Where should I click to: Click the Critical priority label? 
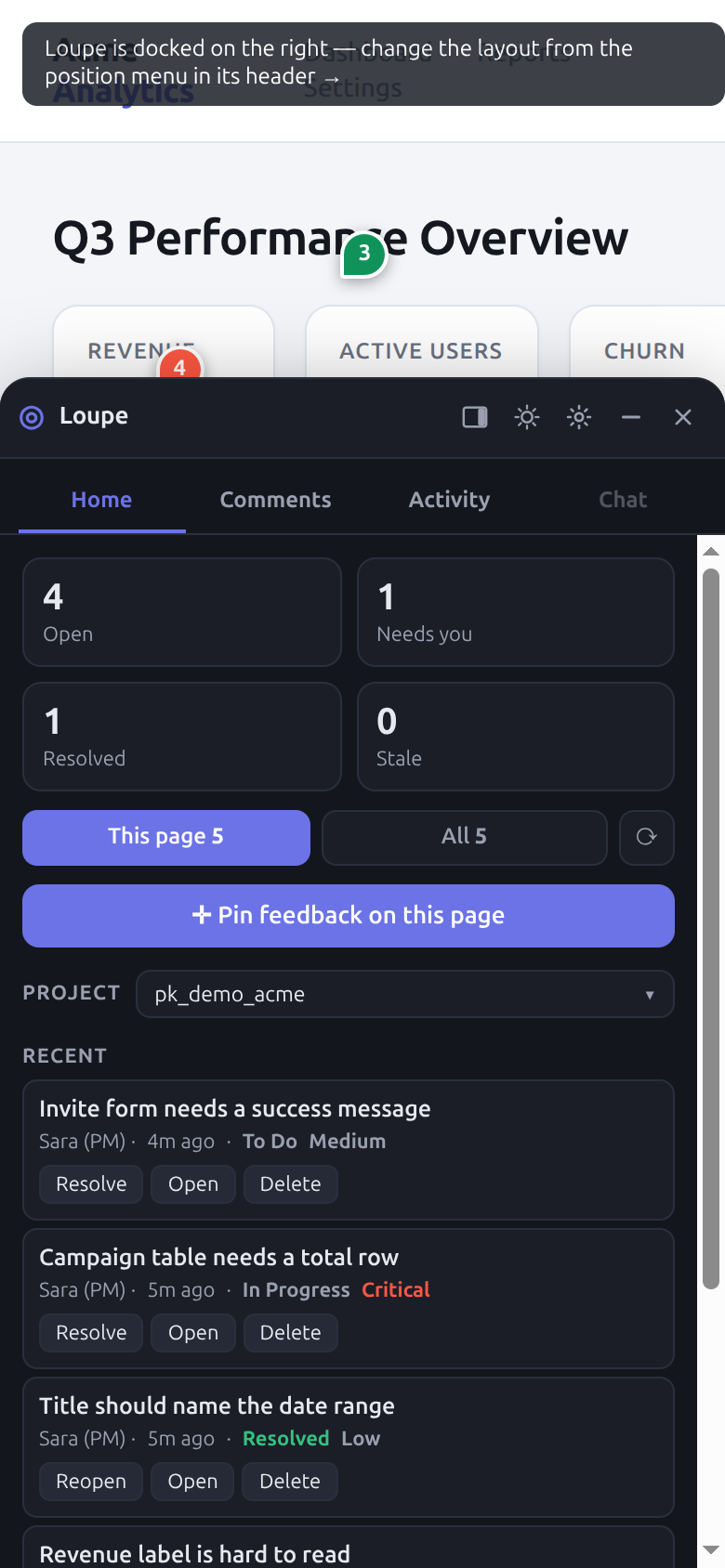[396, 1290]
